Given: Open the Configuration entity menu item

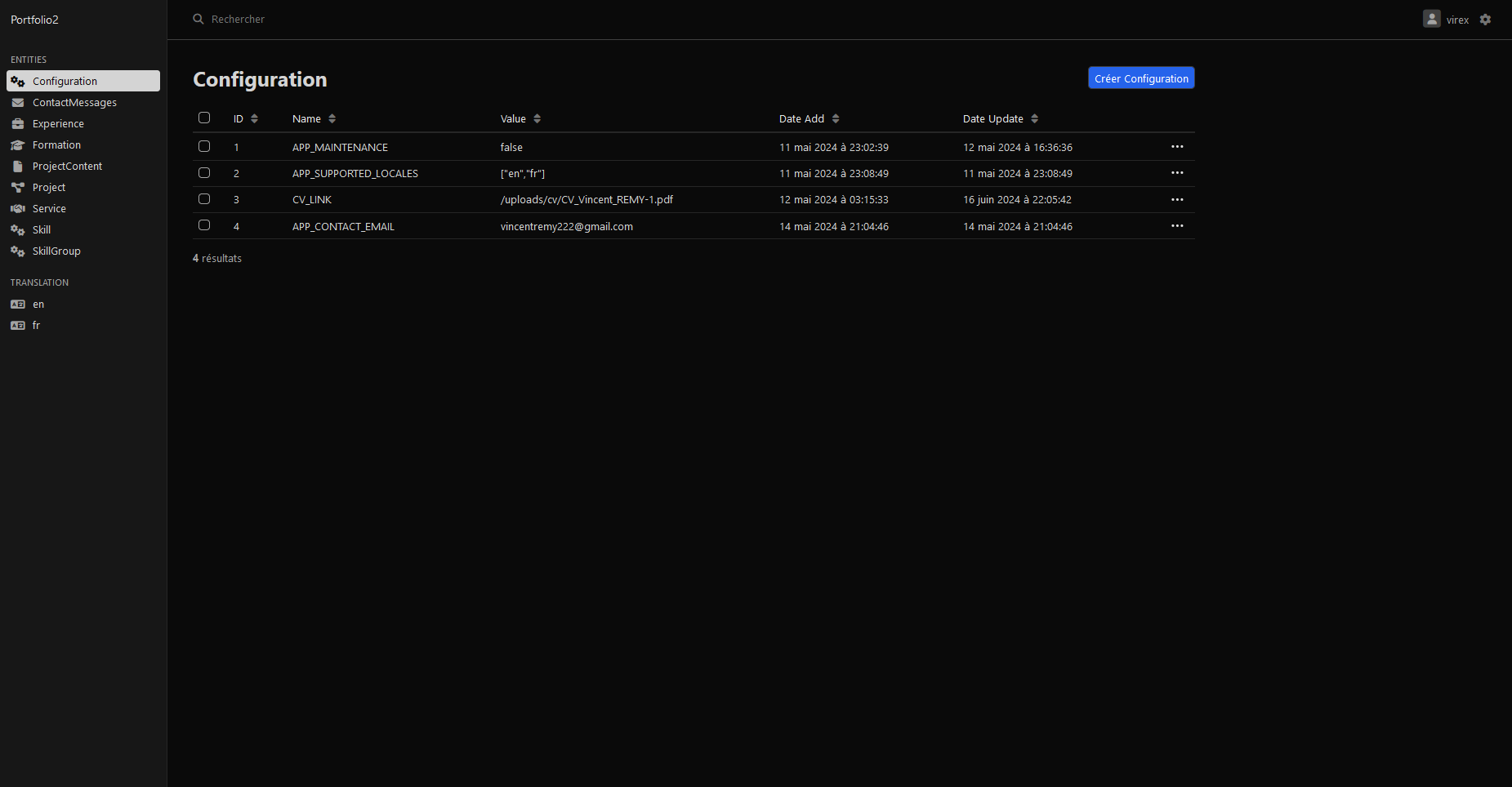Looking at the screenshot, I should [x=83, y=81].
